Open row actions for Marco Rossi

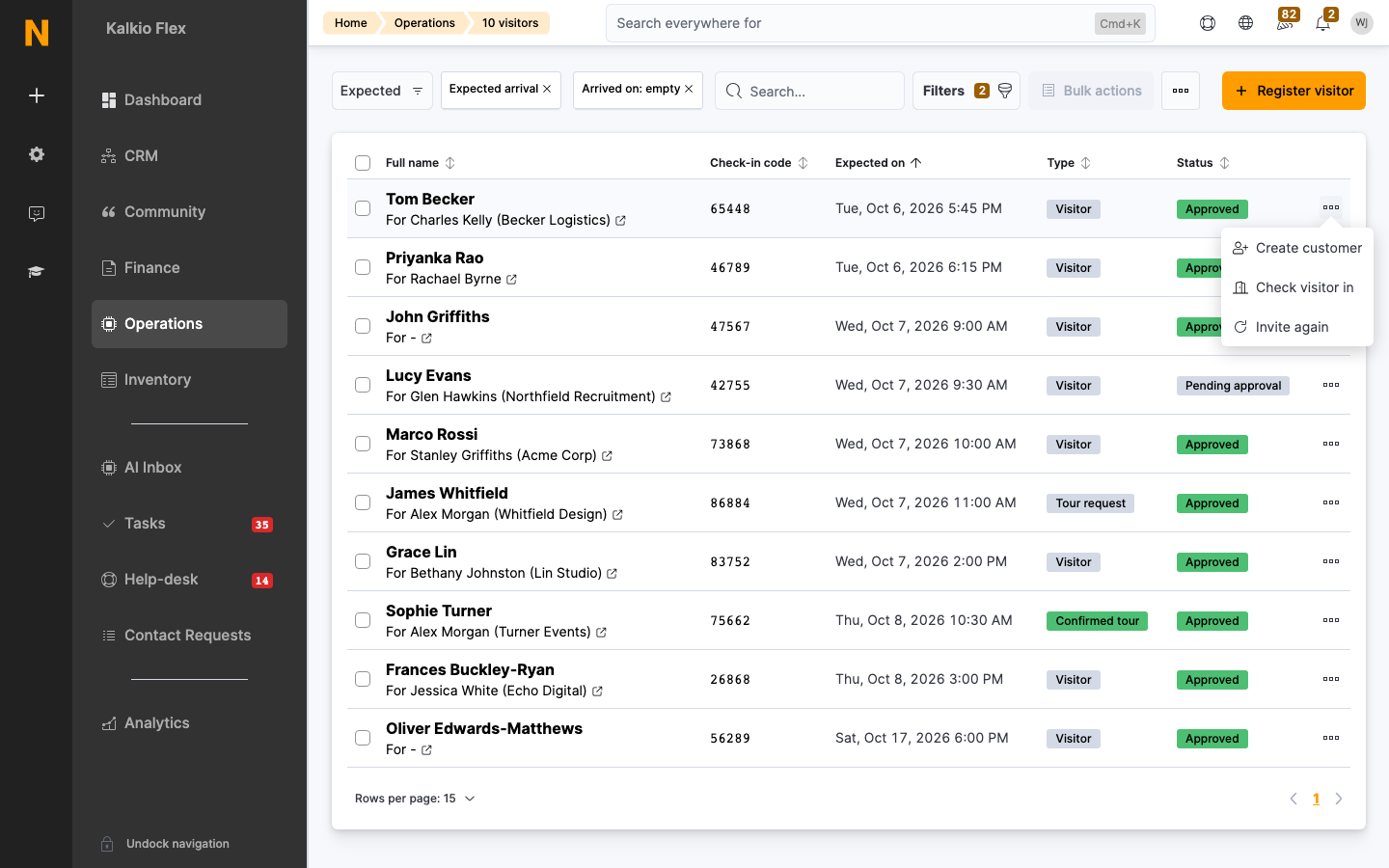(1331, 444)
